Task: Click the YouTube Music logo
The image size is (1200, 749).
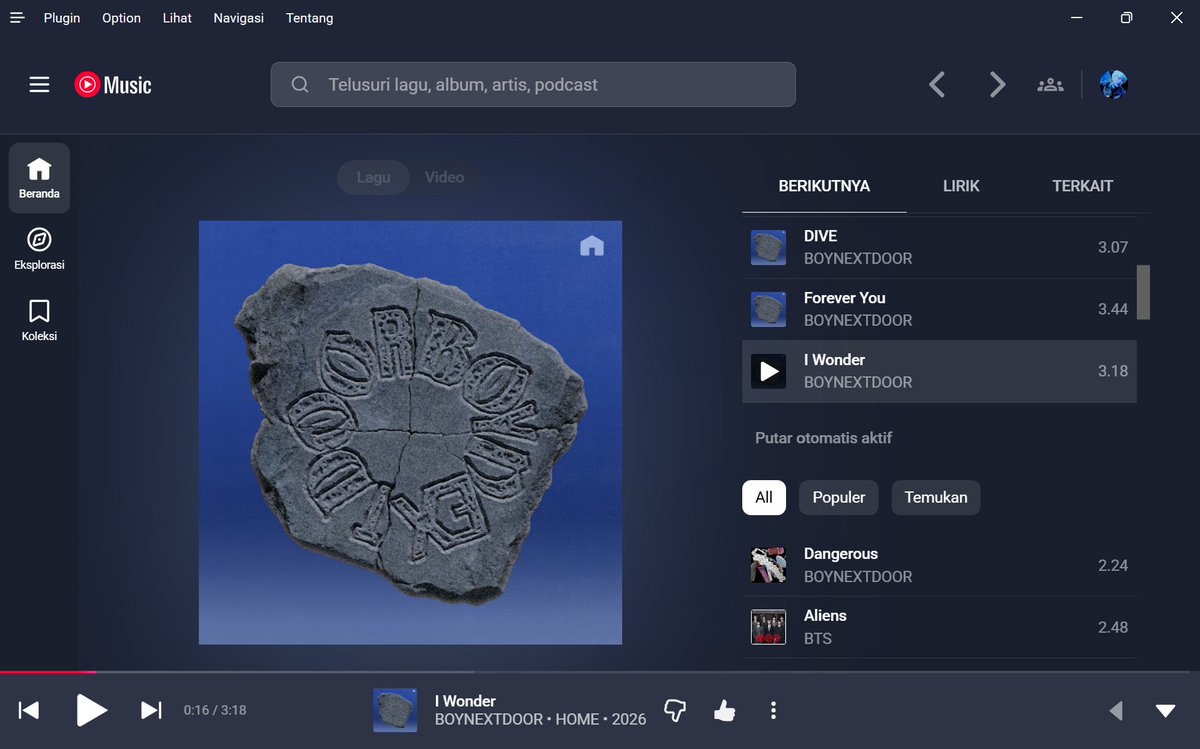Action: [113, 85]
